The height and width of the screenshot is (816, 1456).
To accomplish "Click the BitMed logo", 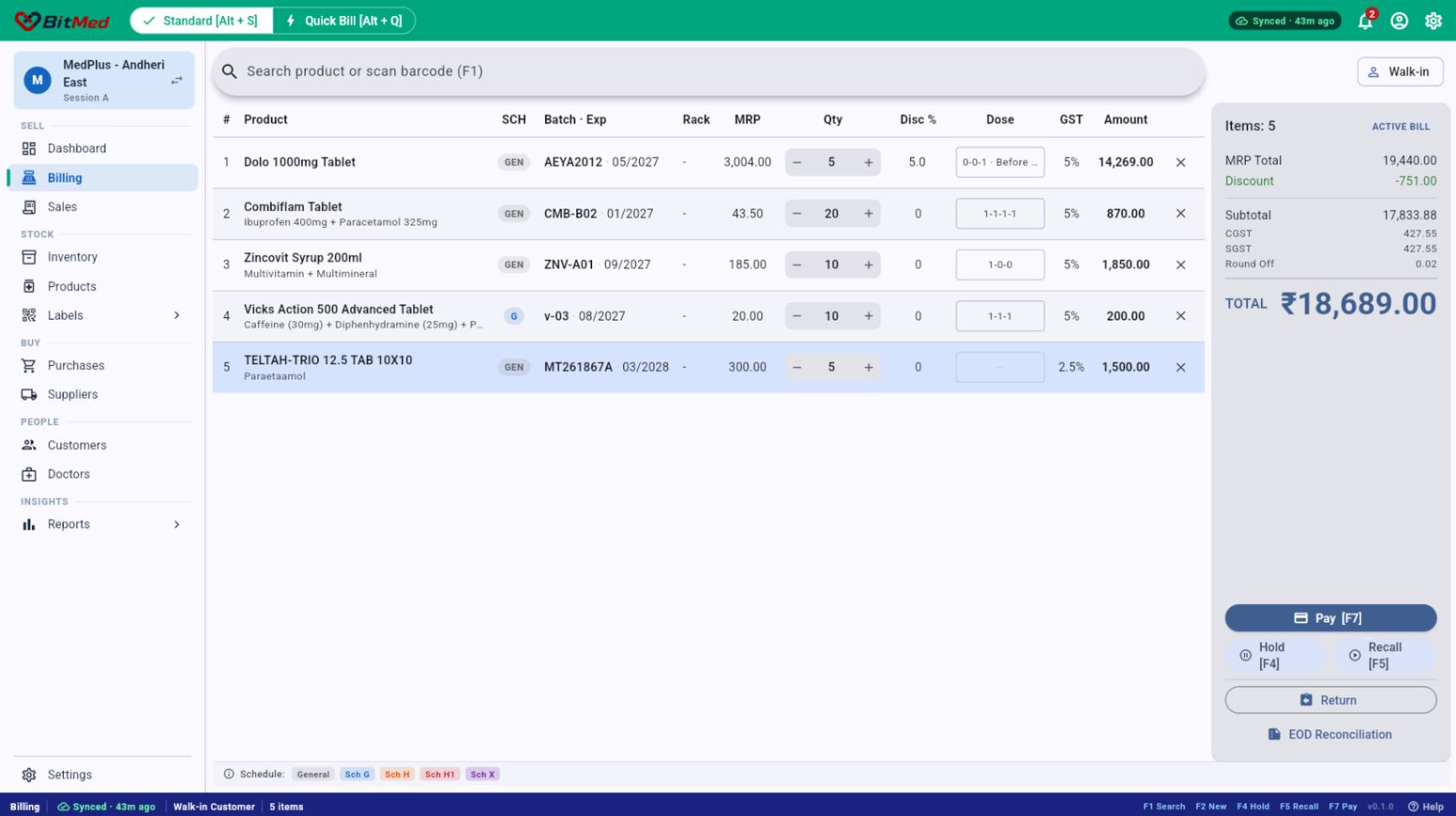I will pos(62,21).
